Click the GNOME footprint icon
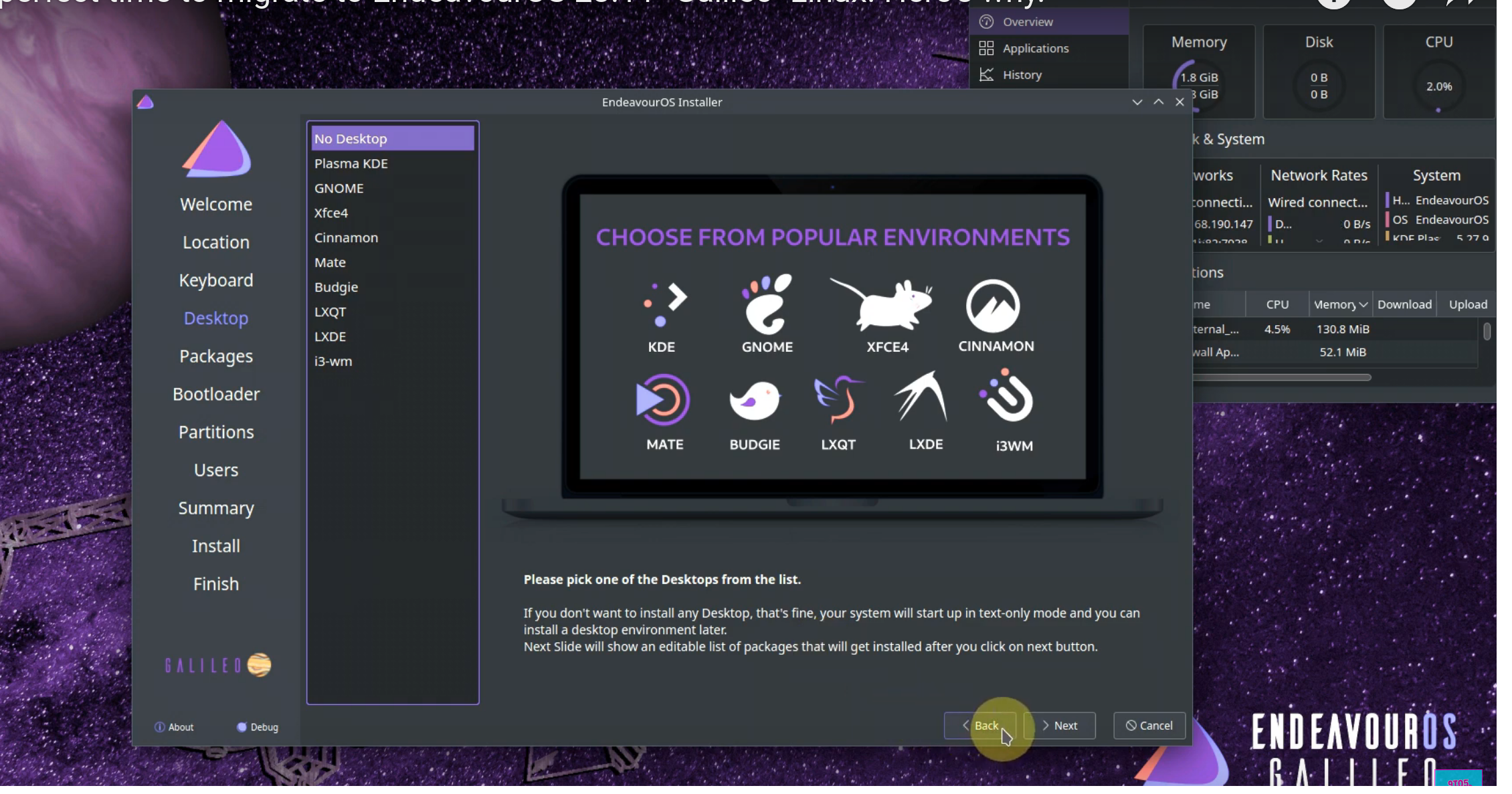The width and height of the screenshot is (1512, 794). [x=767, y=304]
